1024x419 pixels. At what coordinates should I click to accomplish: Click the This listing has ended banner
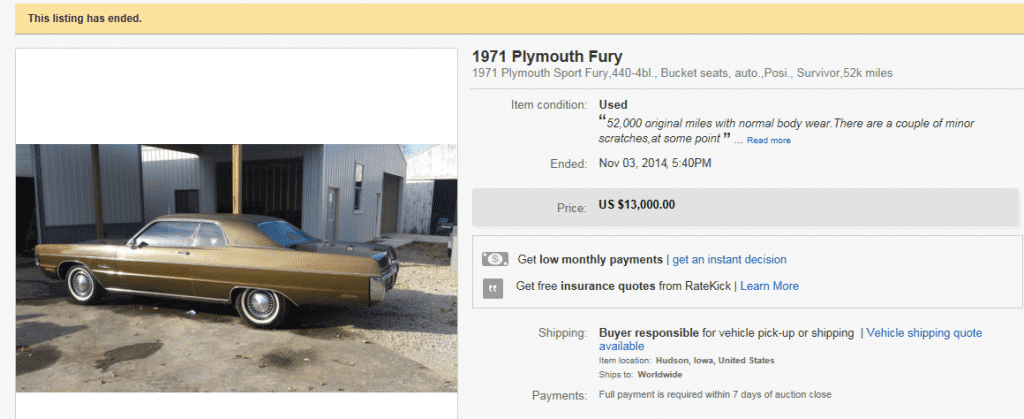click(85, 18)
